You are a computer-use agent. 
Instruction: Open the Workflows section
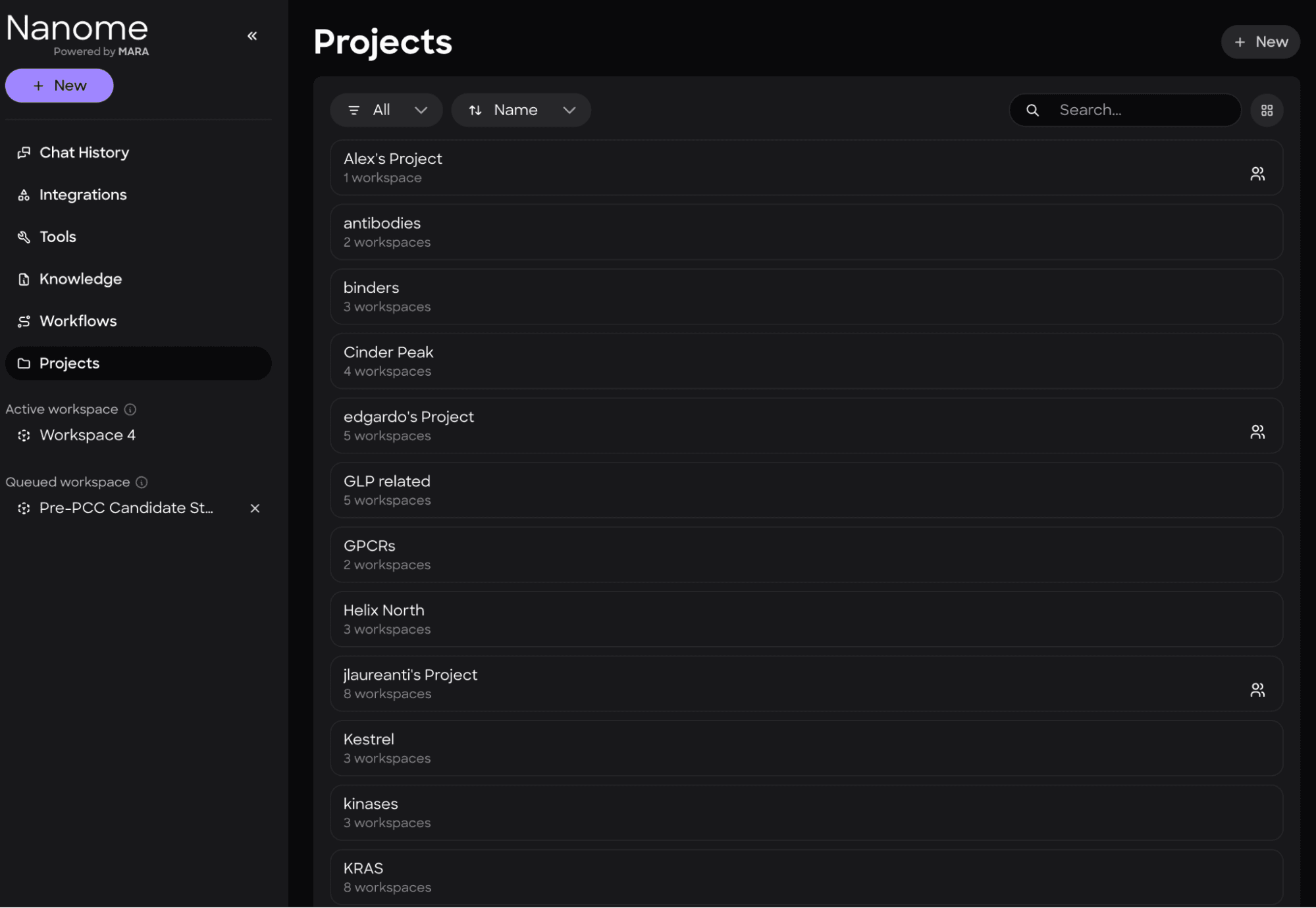78,320
